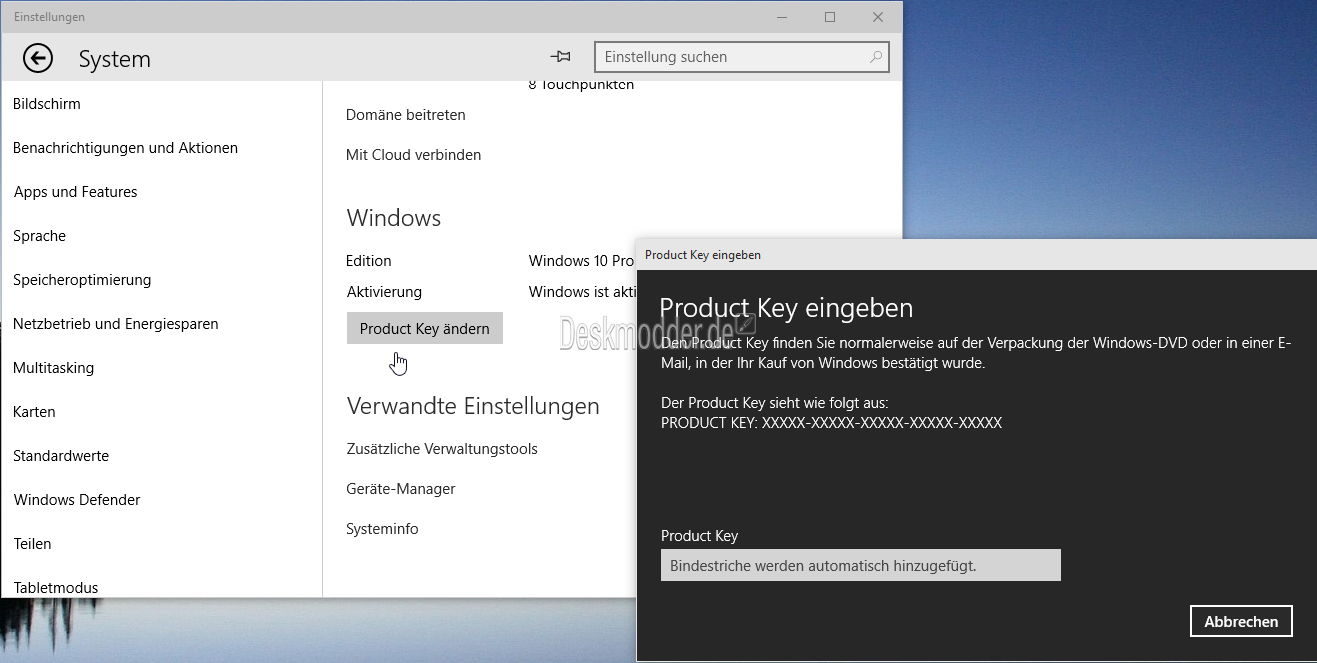Select Netzbetrieb und Energiesparen
The width and height of the screenshot is (1317, 663).
(x=116, y=324)
